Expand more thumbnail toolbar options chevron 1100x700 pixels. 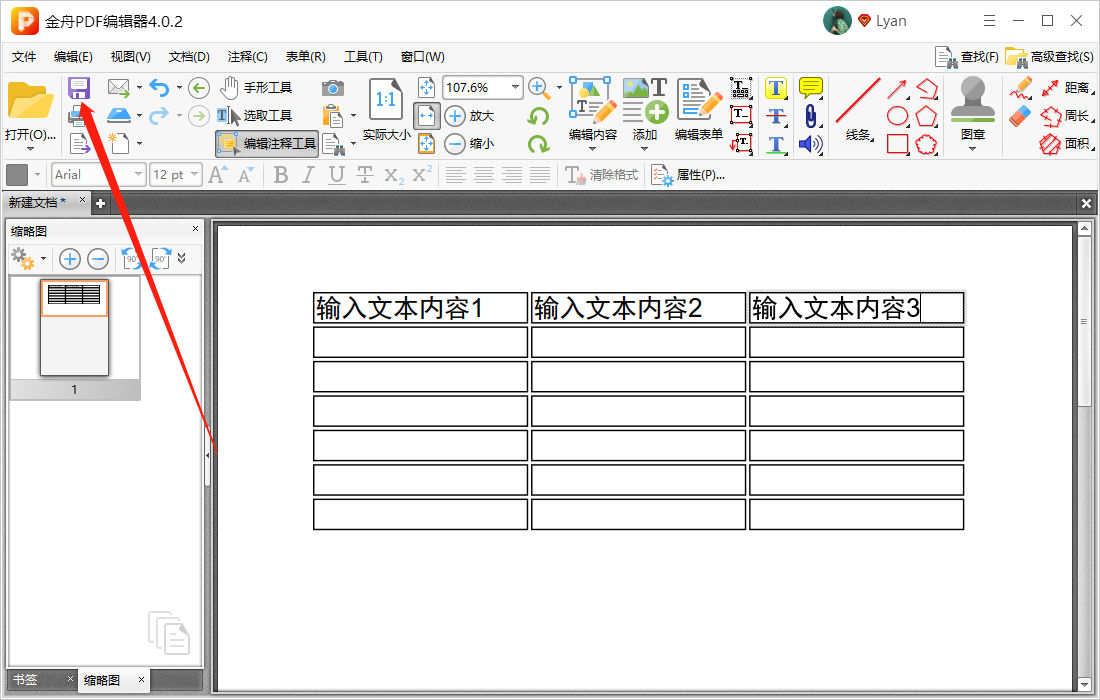182,259
